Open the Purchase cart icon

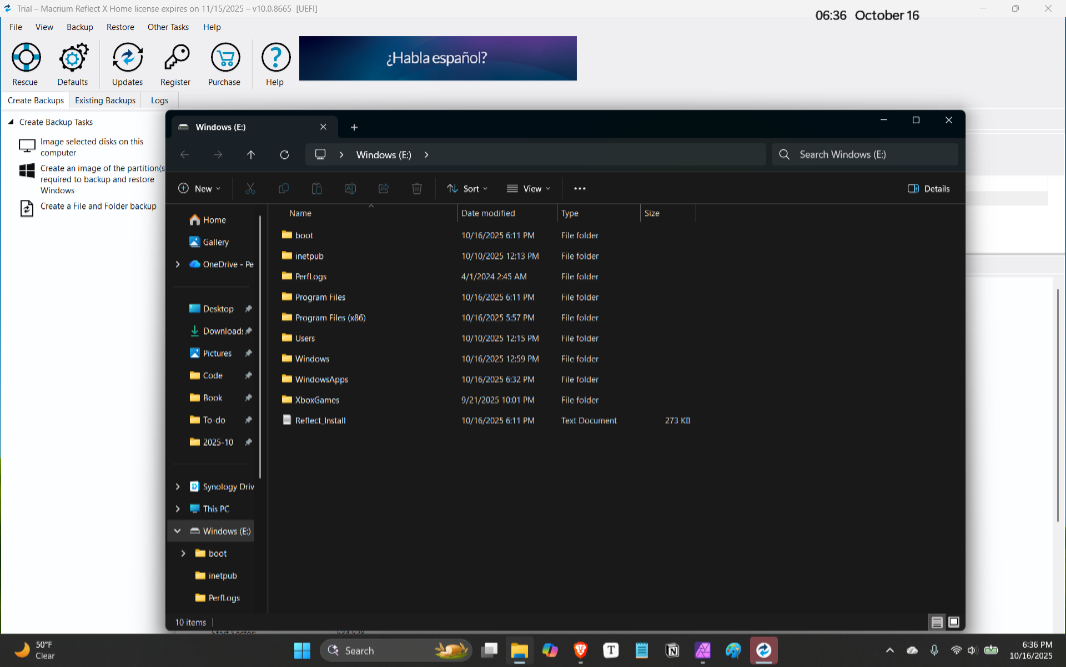point(224,64)
